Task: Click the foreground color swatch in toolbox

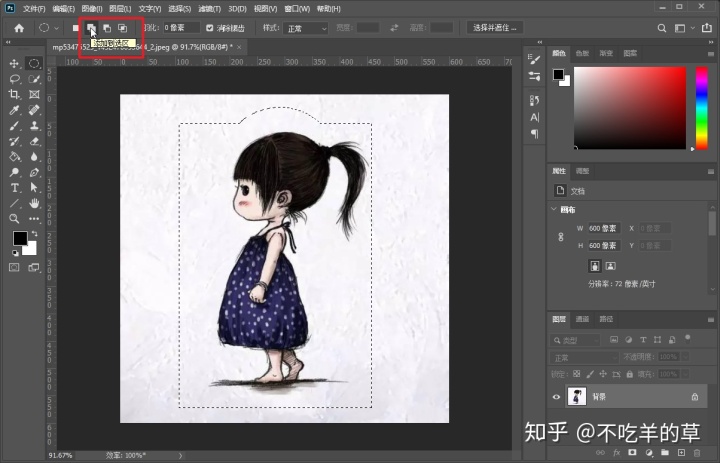Action: [x=20, y=238]
